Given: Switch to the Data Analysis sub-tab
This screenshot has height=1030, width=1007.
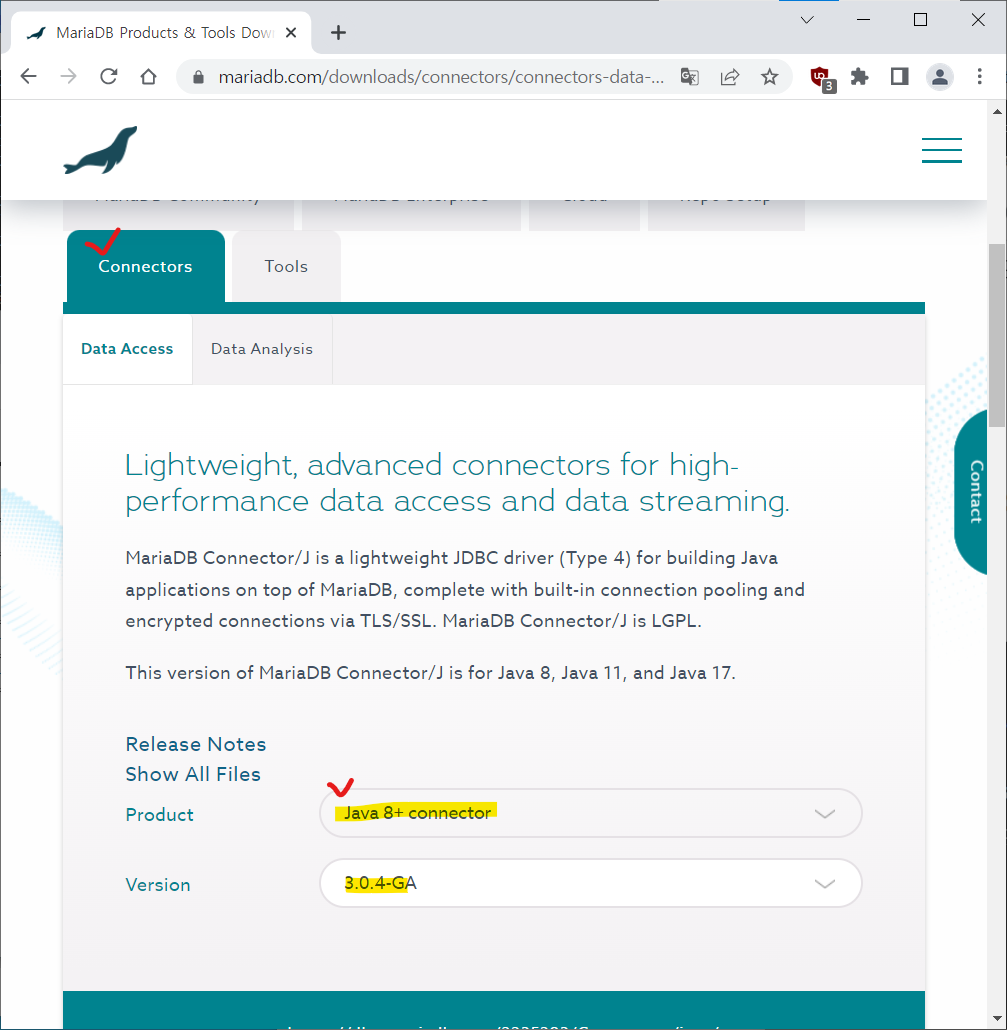Looking at the screenshot, I should pyautogui.click(x=262, y=349).
